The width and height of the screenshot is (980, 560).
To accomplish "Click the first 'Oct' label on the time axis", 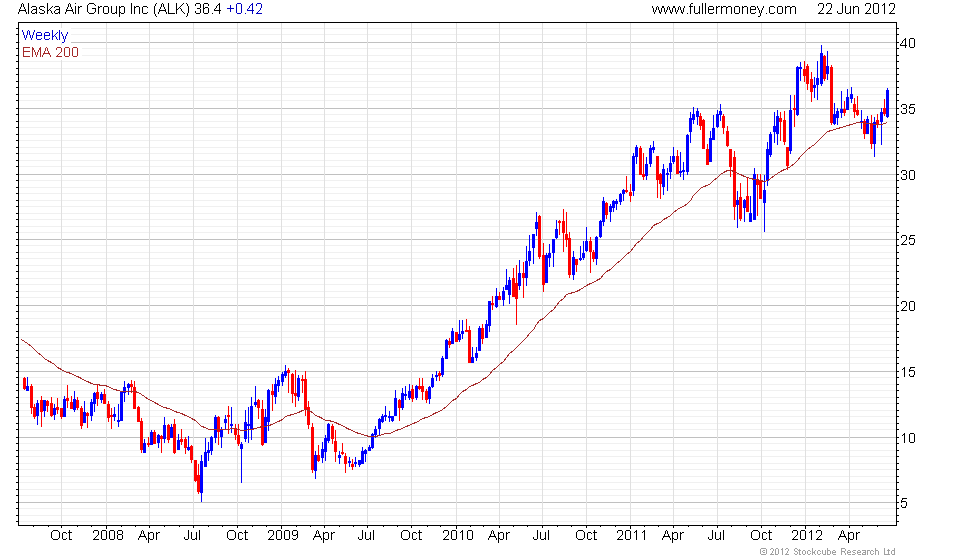I will (x=61, y=536).
